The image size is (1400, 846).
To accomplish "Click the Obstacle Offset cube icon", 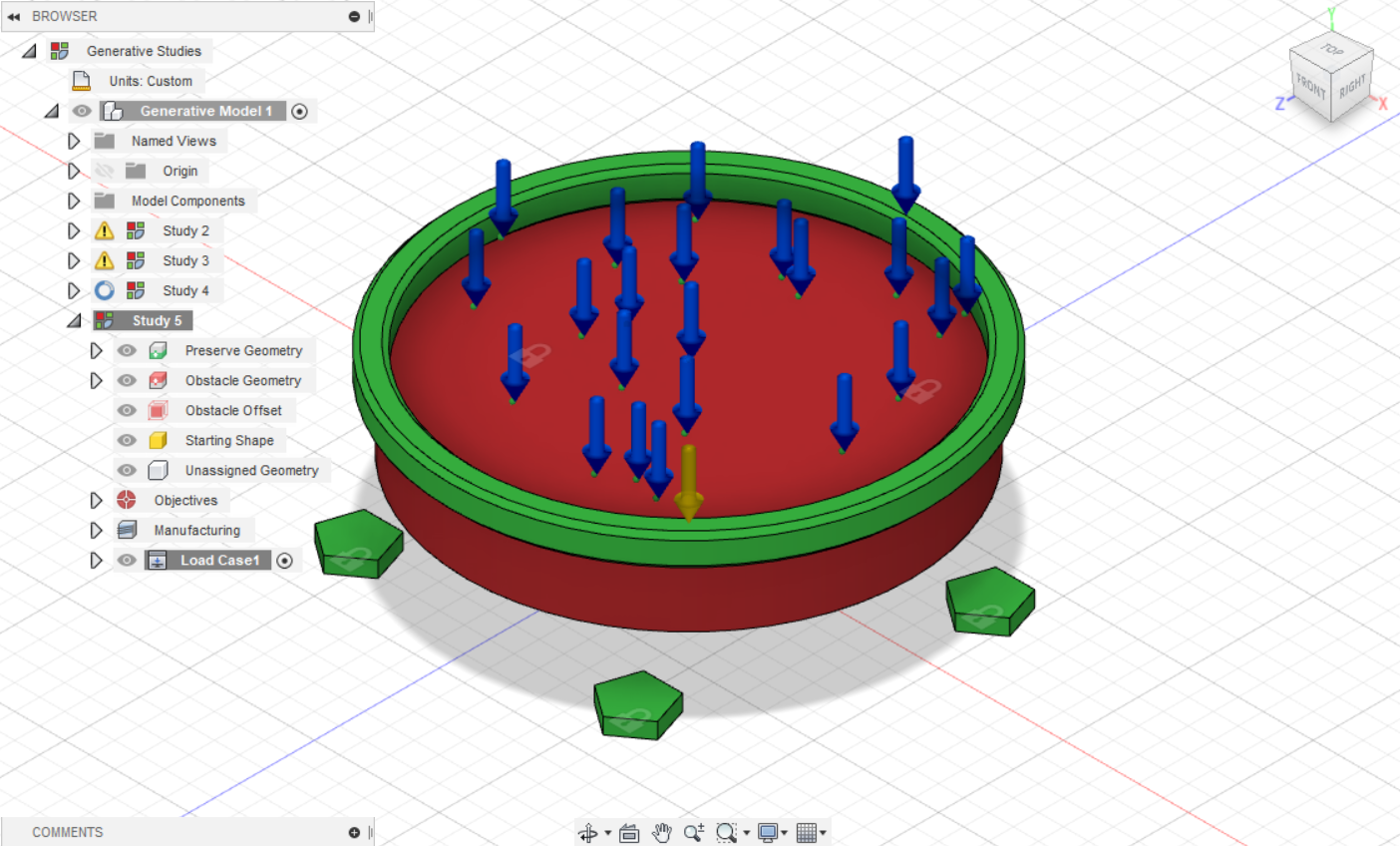I will coord(158,410).
